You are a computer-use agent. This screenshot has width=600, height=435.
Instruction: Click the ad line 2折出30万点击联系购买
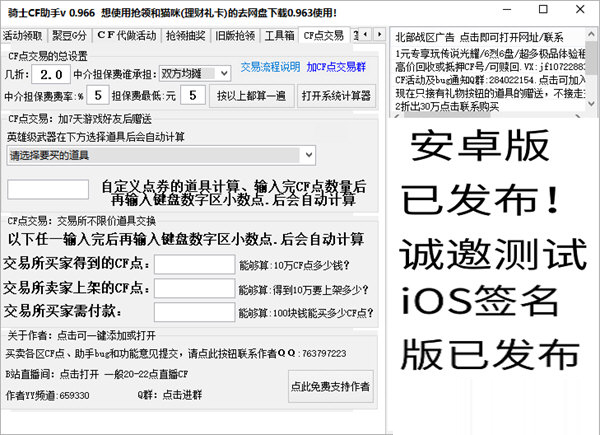(447, 106)
